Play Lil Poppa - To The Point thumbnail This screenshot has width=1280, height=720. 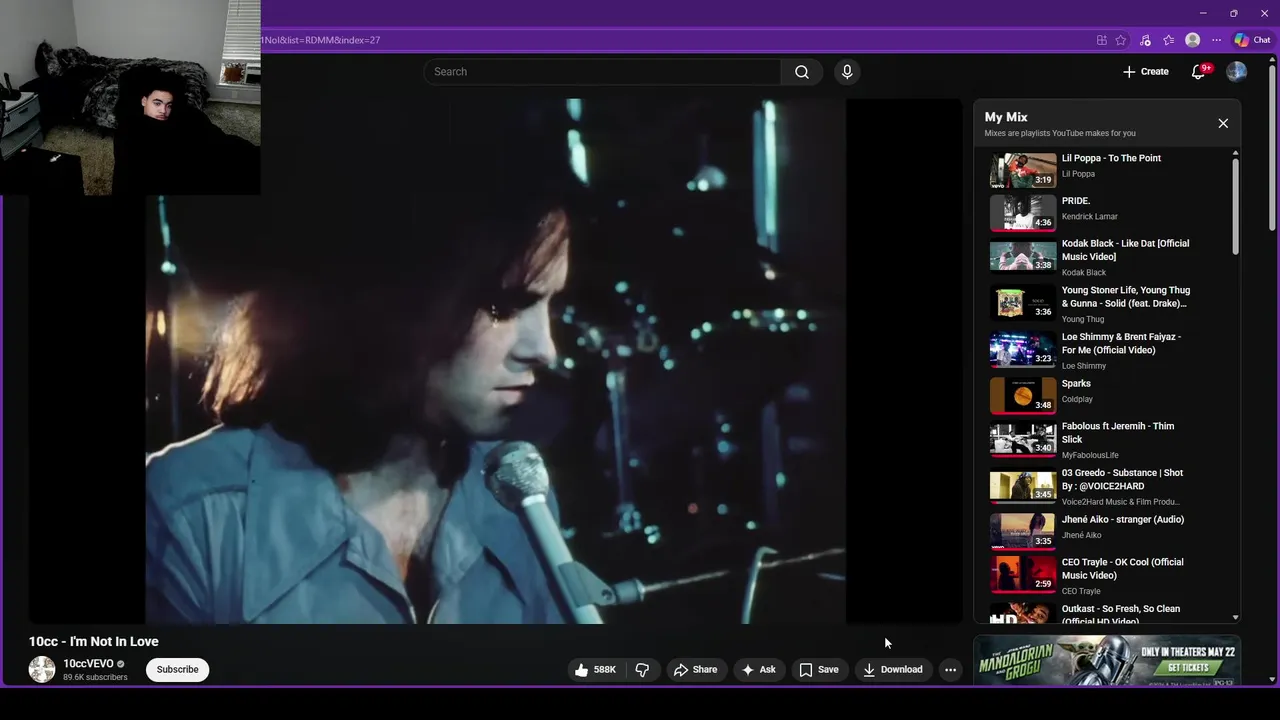point(1023,170)
